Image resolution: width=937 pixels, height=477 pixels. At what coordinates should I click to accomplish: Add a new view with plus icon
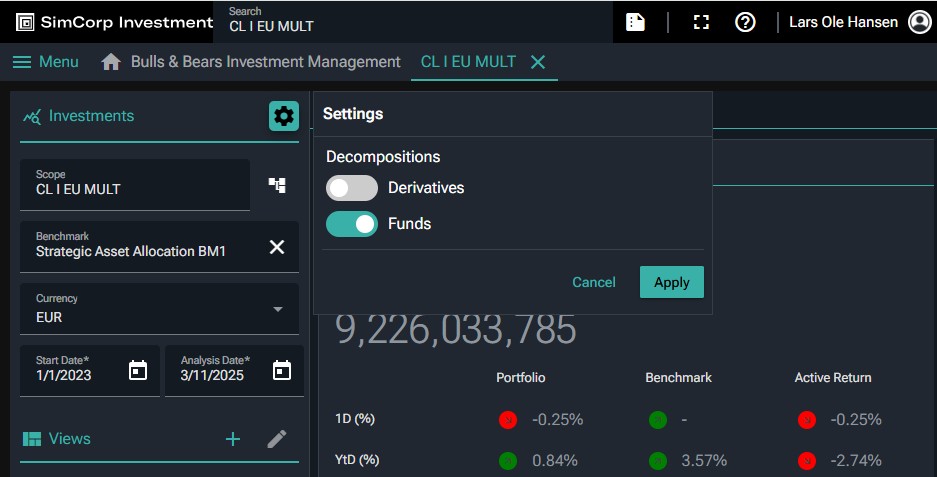(x=233, y=439)
